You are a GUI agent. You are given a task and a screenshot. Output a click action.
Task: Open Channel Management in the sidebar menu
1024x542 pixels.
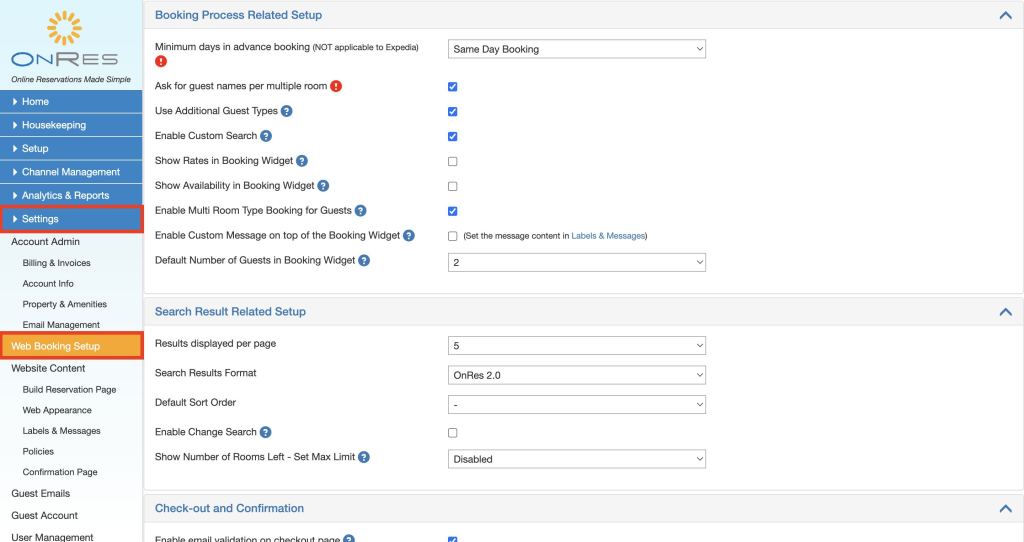point(70,172)
